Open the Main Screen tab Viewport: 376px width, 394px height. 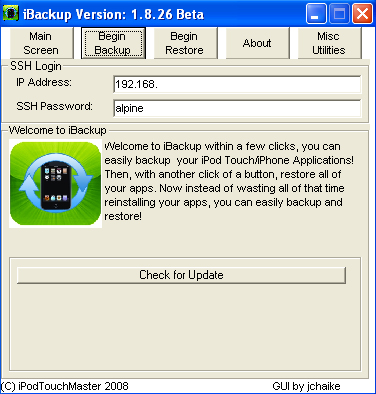point(41,43)
